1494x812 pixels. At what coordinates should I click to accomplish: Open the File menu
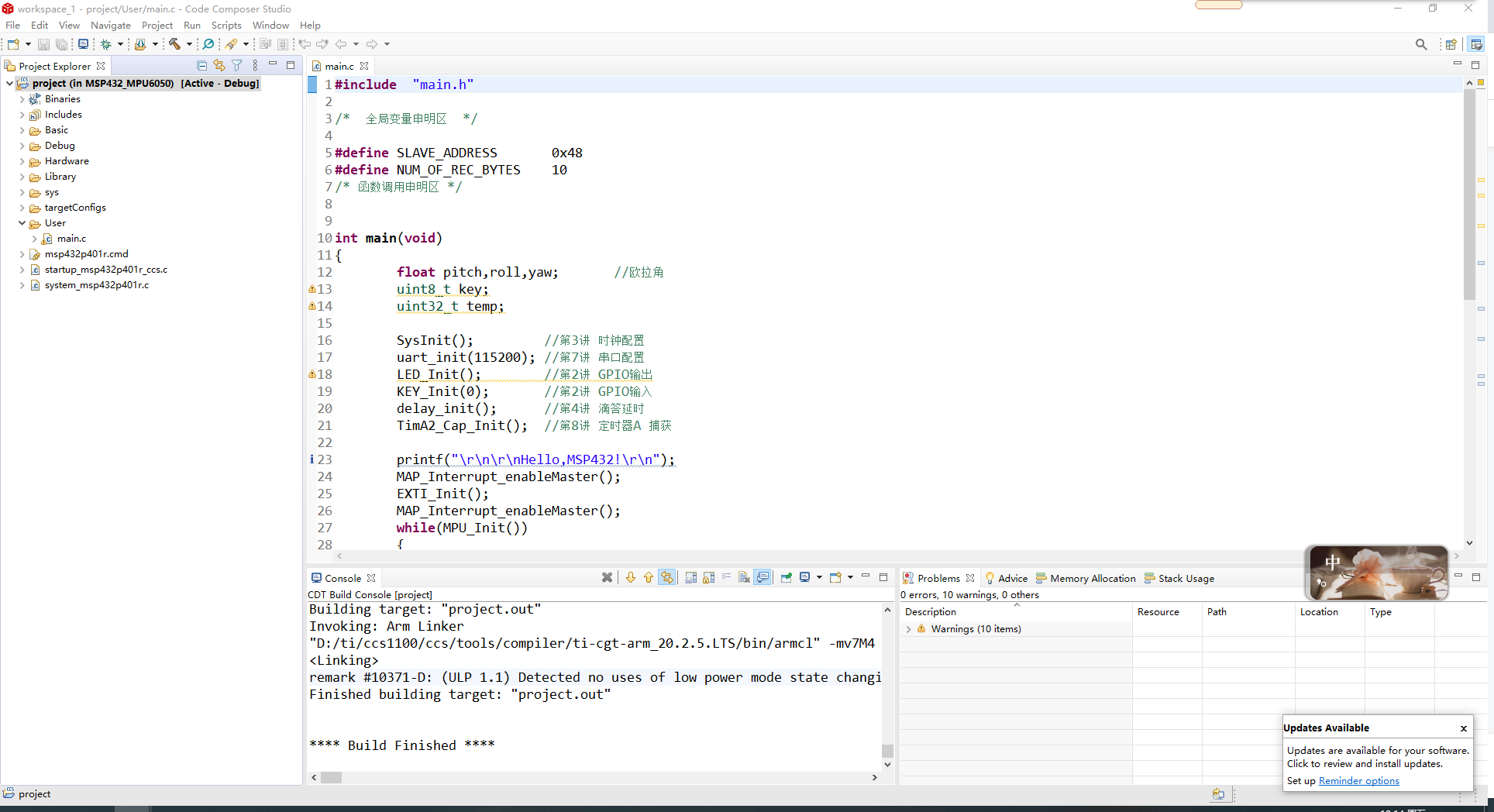[12, 26]
